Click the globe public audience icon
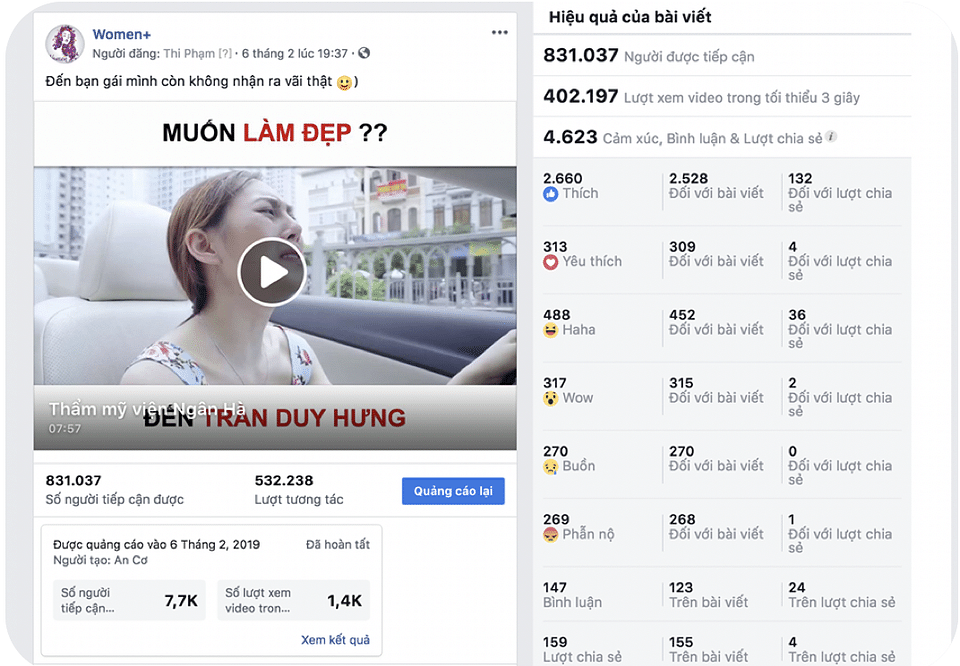Screen dimensions: 960x666 click(364, 53)
